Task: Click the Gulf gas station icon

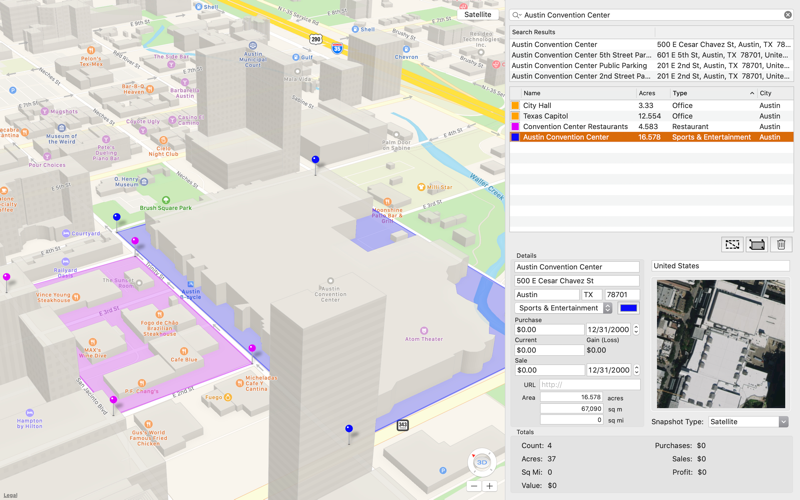Action: click(295, 57)
